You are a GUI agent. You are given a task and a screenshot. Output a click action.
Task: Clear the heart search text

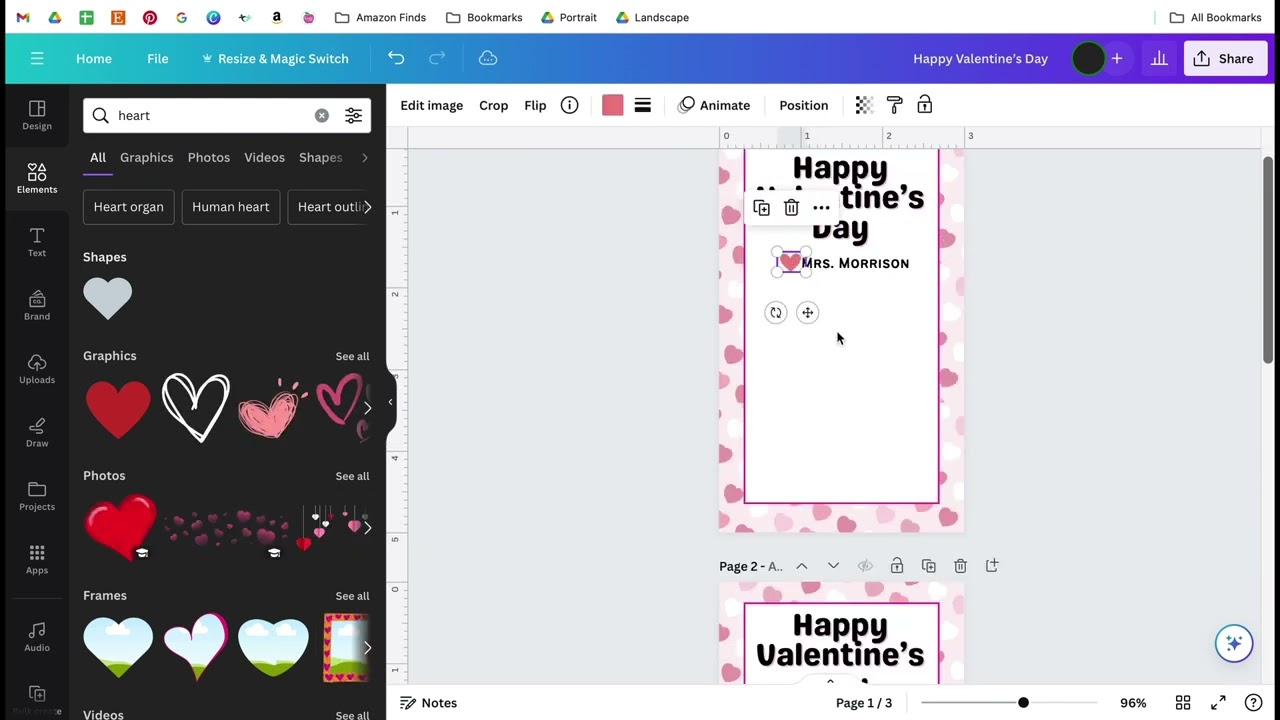click(x=321, y=116)
